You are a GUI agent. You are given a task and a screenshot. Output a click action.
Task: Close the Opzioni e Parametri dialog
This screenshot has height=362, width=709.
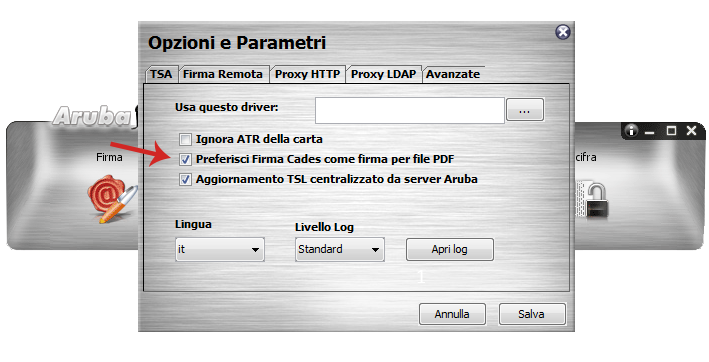(x=562, y=32)
